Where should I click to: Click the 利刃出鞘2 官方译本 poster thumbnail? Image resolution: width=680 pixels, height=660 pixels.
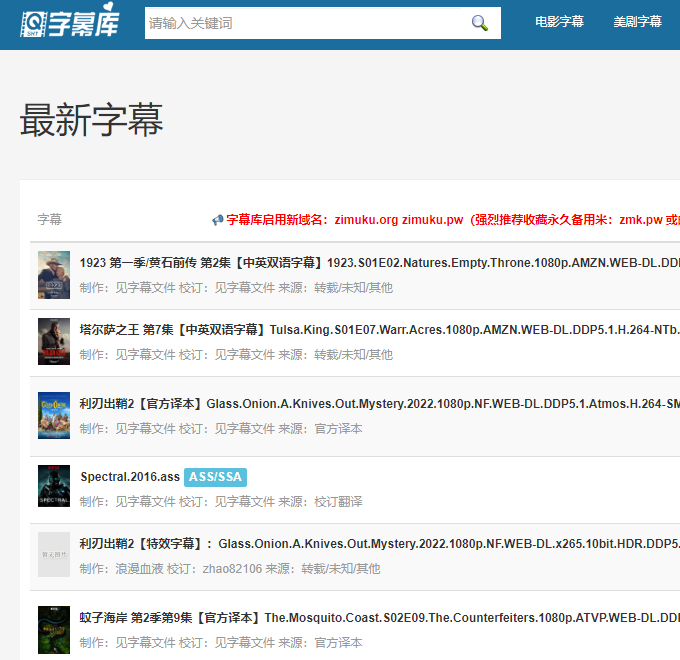point(54,416)
